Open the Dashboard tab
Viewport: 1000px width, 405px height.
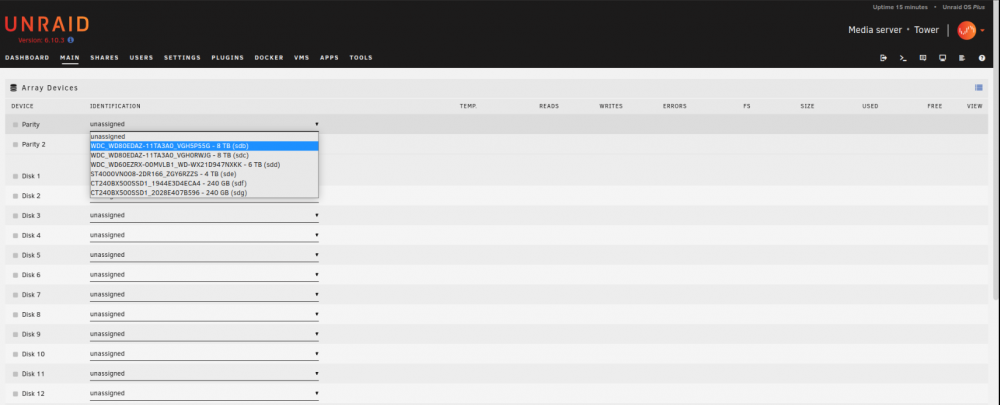coord(27,58)
